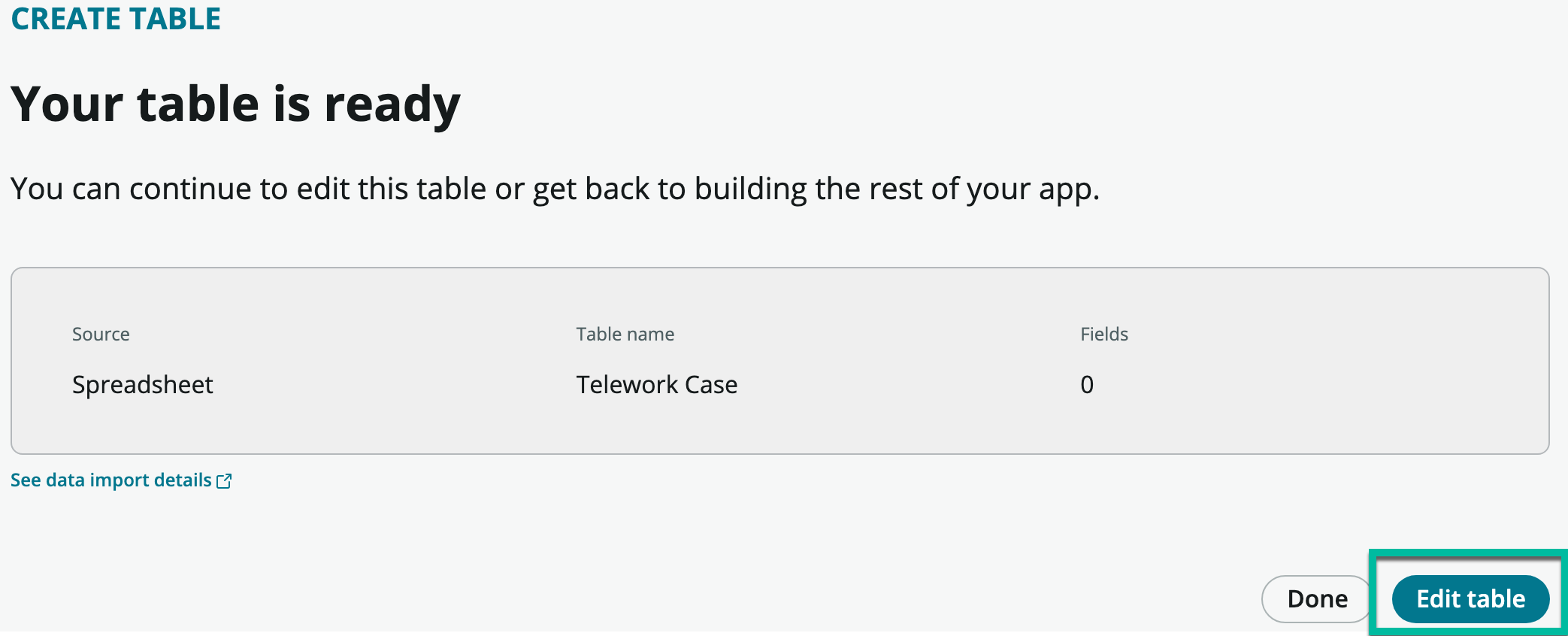Click the Fields column label
This screenshot has height=636, width=1568.
1103,335
